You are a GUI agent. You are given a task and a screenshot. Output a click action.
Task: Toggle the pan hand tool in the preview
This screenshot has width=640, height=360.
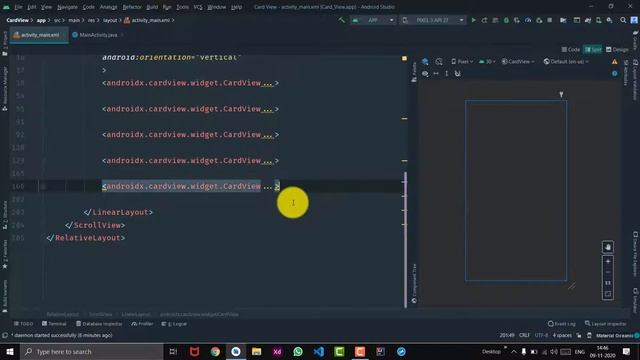[608, 247]
